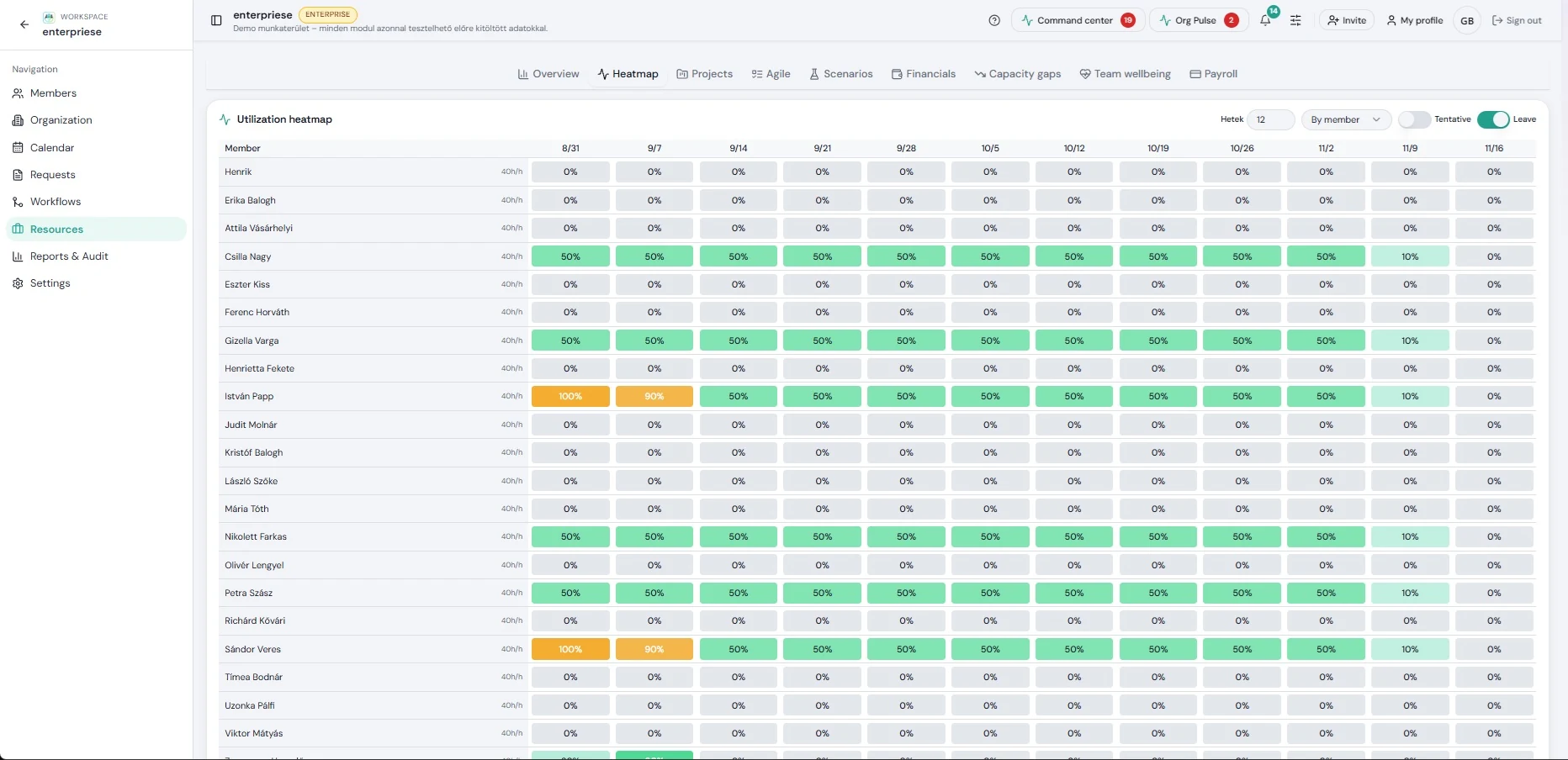Open the filter sliders icon in header
1568x760 pixels.
pos(1295,20)
